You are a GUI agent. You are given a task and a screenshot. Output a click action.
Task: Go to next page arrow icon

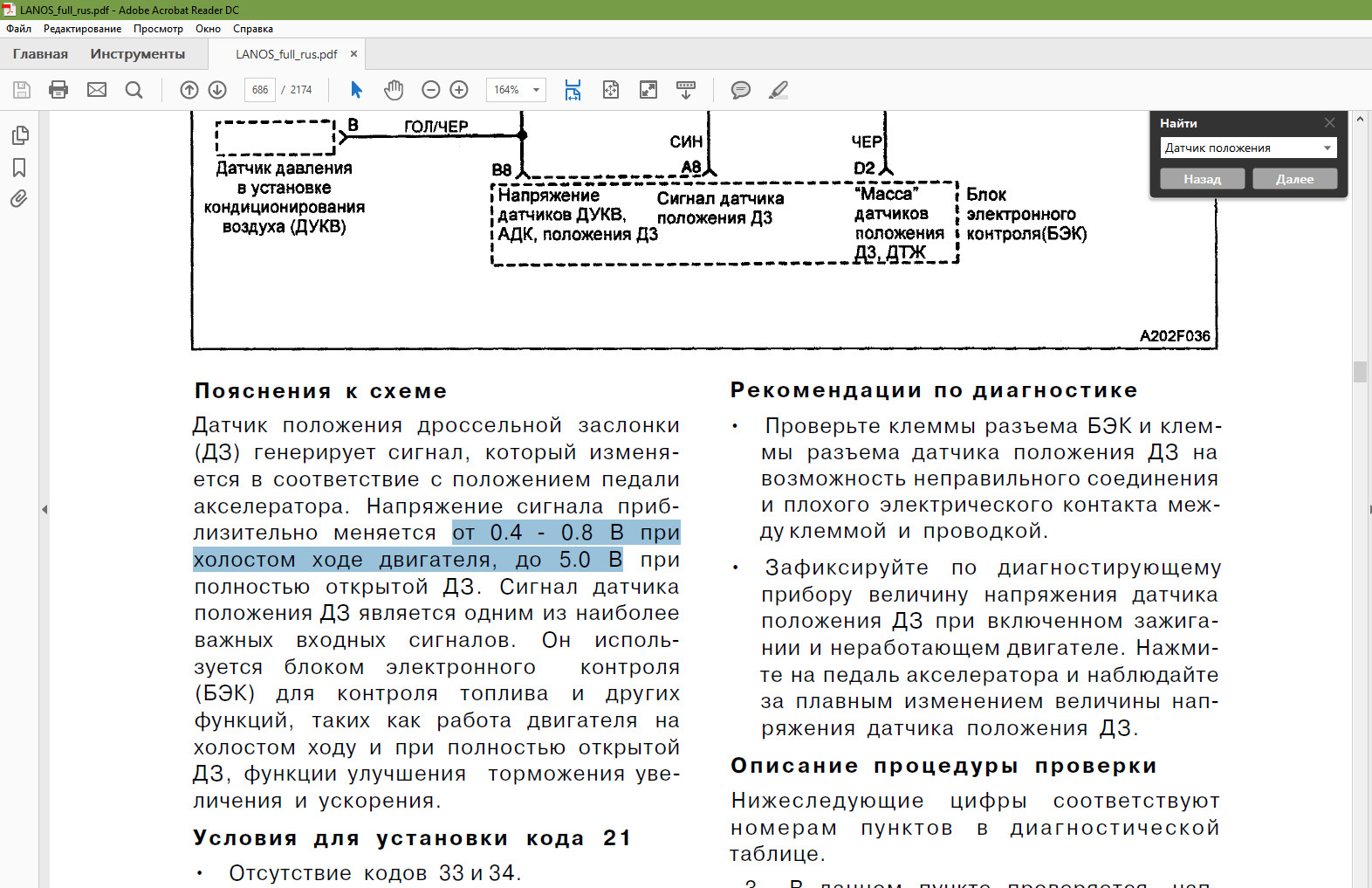tap(218, 90)
